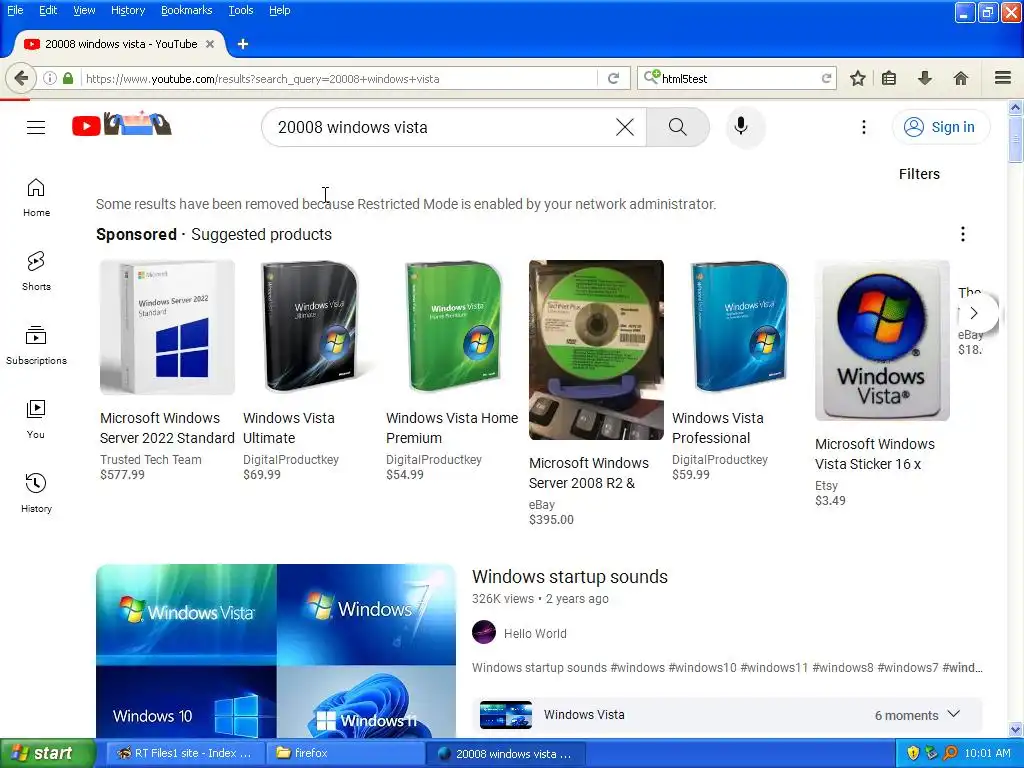Viewport: 1024px width, 768px height.
Task: Open History in the sidebar
Action: tap(36, 492)
